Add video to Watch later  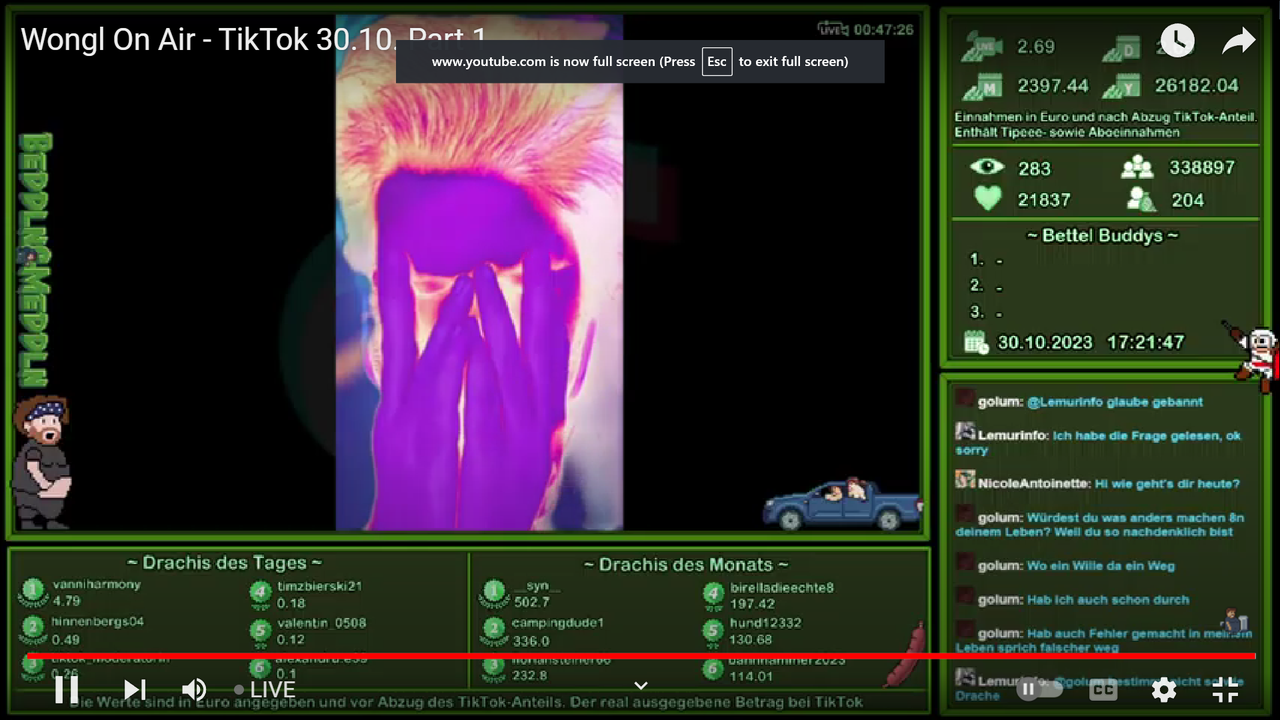tap(1177, 40)
